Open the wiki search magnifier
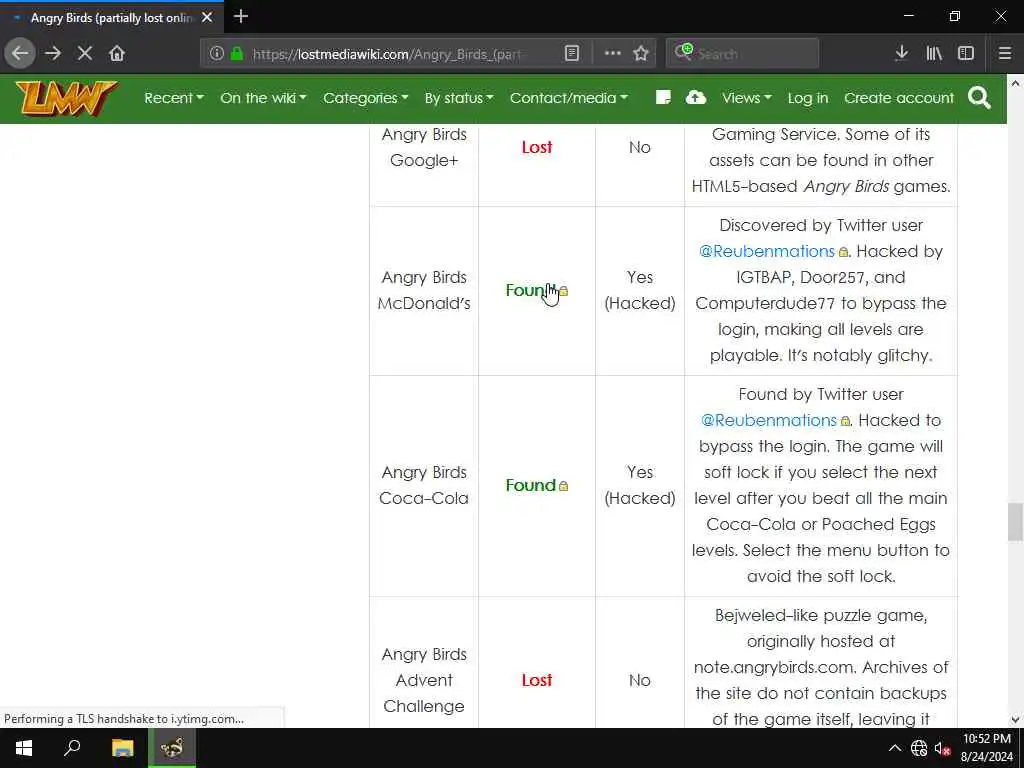Image resolution: width=1024 pixels, height=768 pixels. point(980,98)
